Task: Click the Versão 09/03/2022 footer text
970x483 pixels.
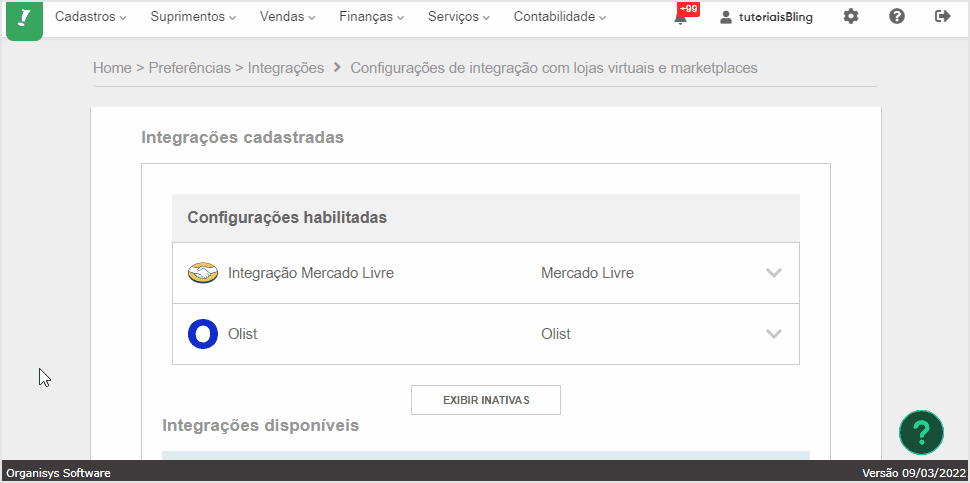Action: coord(914,474)
